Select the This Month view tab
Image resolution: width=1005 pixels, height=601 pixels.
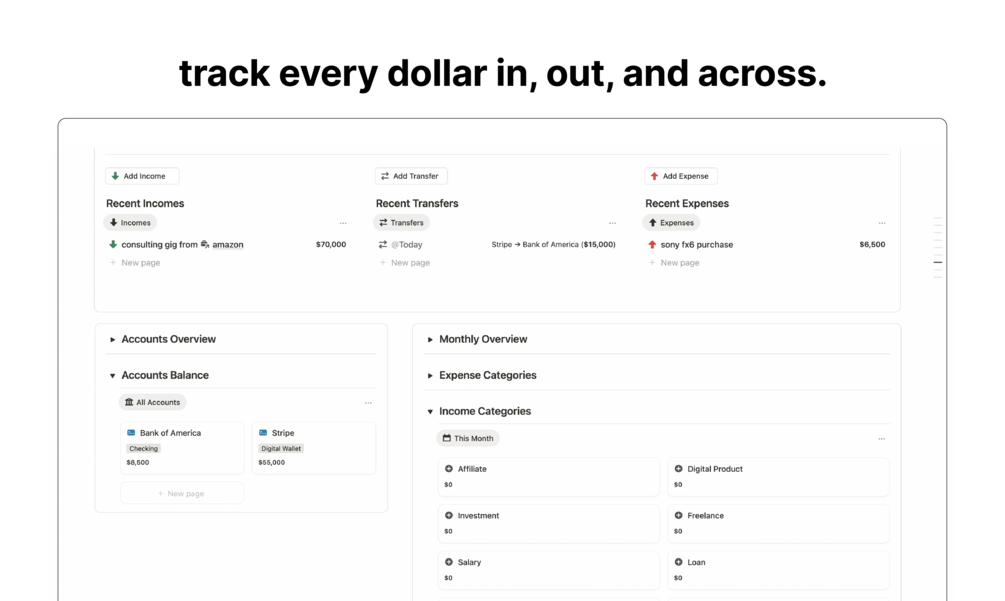[467, 438]
